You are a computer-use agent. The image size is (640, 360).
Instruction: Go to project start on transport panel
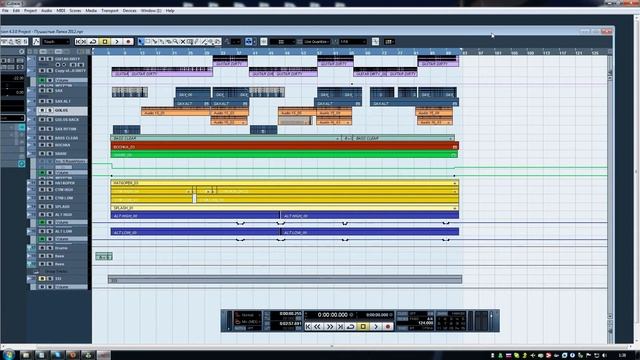click(308, 327)
